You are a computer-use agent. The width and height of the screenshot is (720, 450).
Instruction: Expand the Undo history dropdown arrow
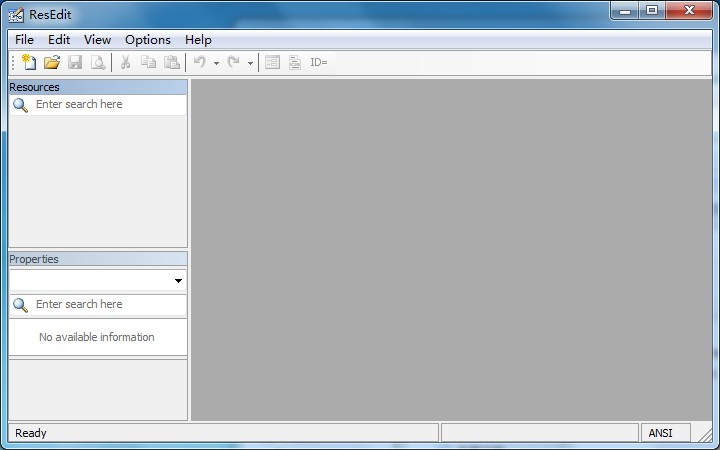click(x=216, y=63)
